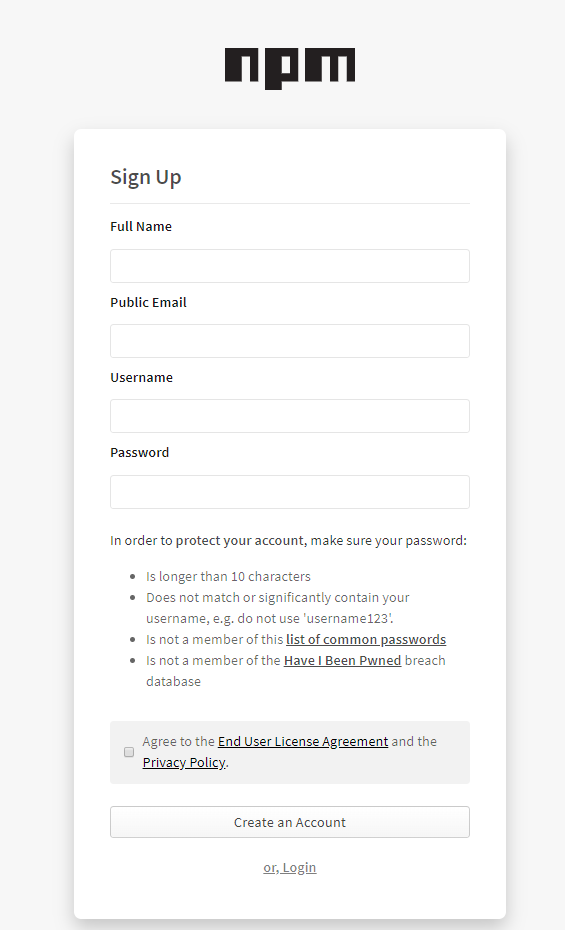Click the Username label text
The height and width of the screenshot is (930, 565).
pos(141,378)
